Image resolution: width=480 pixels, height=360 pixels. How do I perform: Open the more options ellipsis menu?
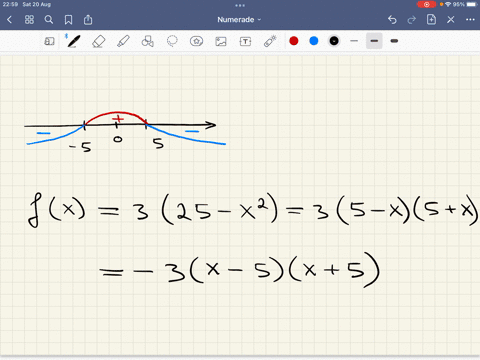[470, 20]
